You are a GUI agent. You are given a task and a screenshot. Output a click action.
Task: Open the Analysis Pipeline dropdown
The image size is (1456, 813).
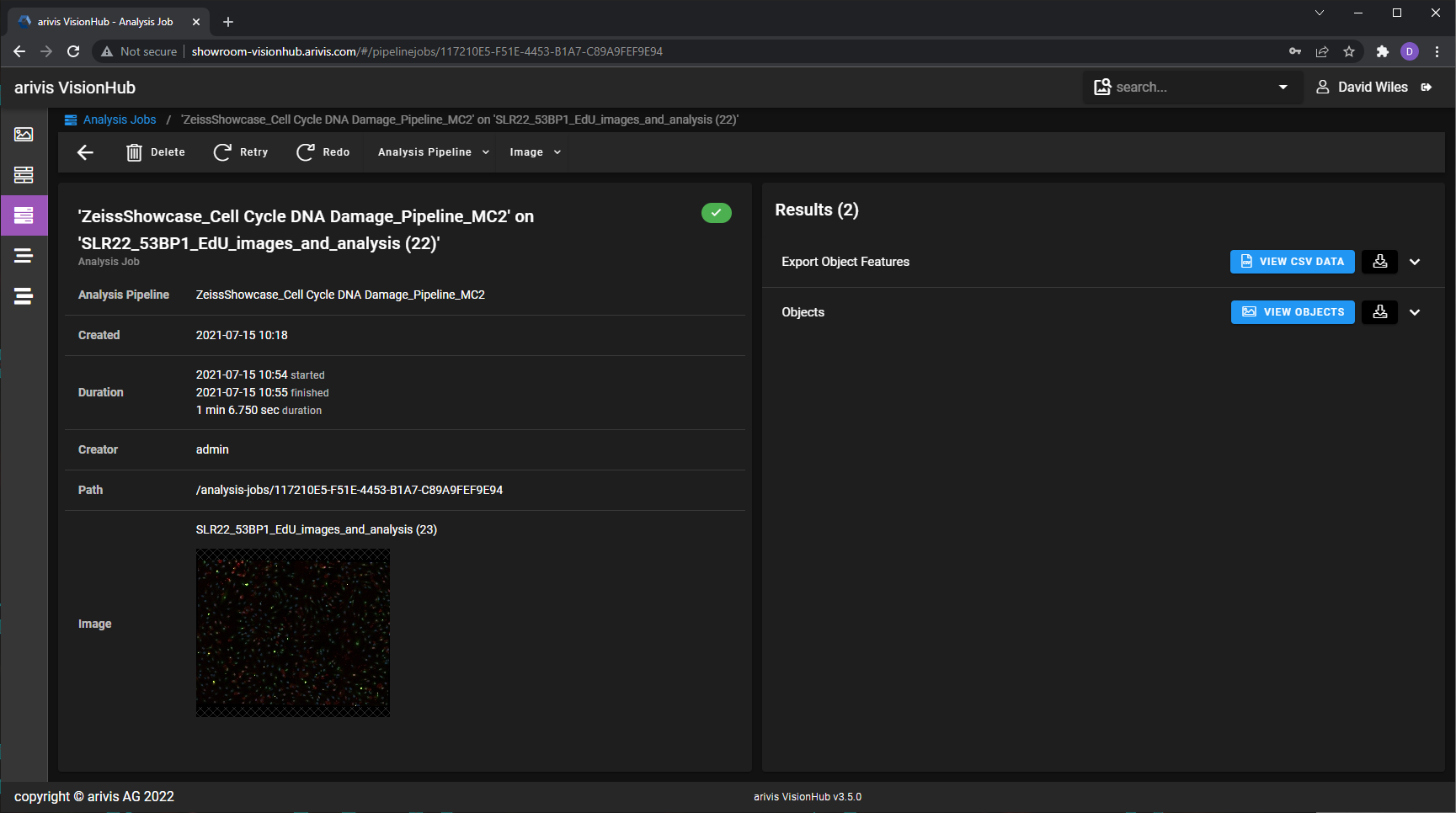point(431,152)
